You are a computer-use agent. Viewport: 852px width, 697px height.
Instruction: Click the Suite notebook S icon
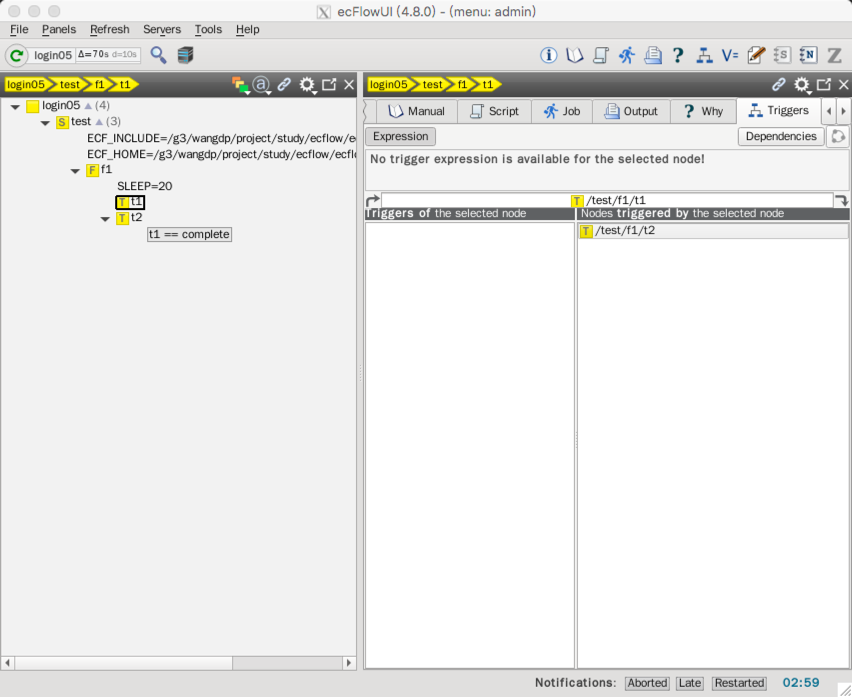click(x=782, y=55)
